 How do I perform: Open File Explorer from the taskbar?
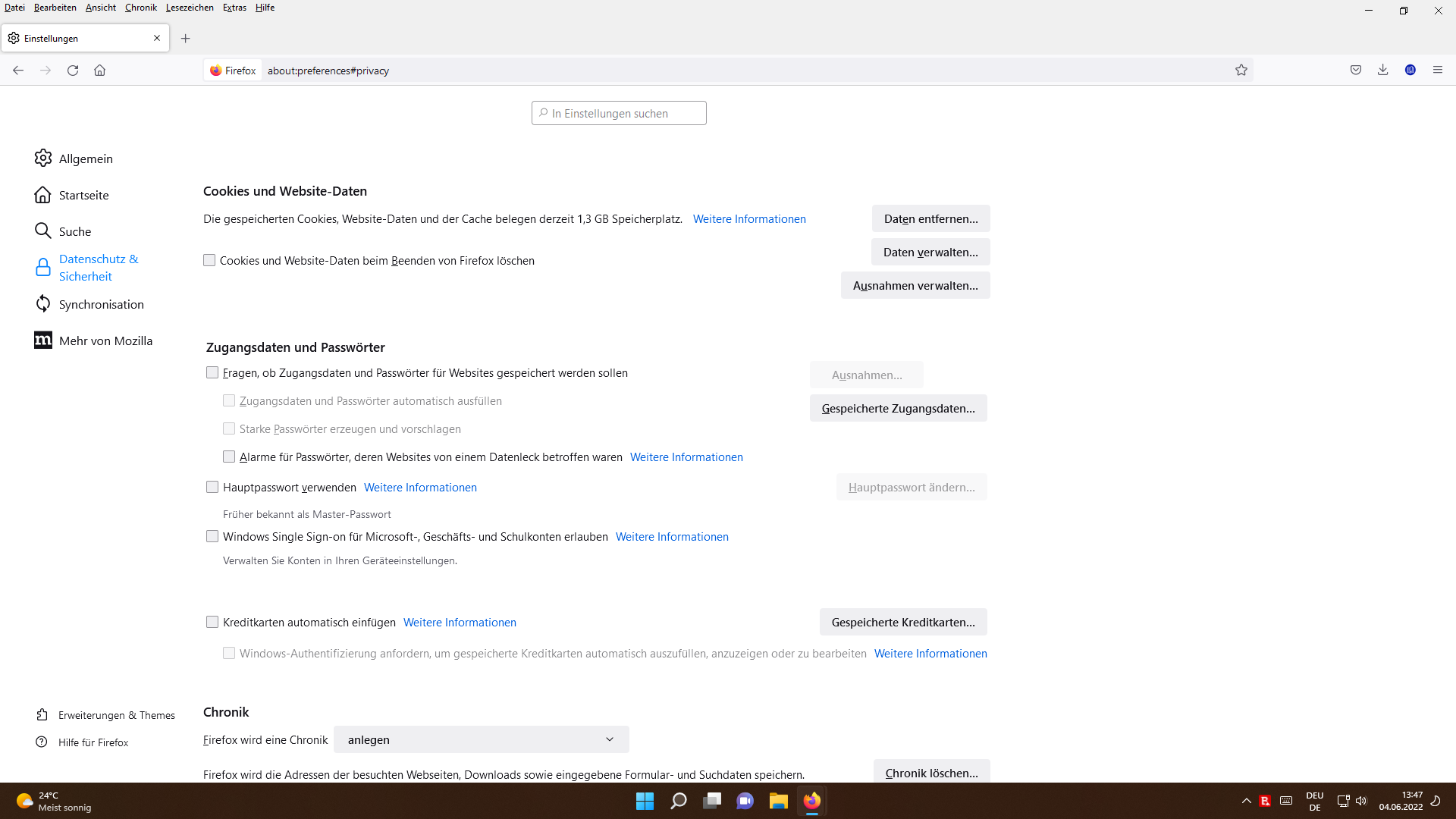point(778,801)
